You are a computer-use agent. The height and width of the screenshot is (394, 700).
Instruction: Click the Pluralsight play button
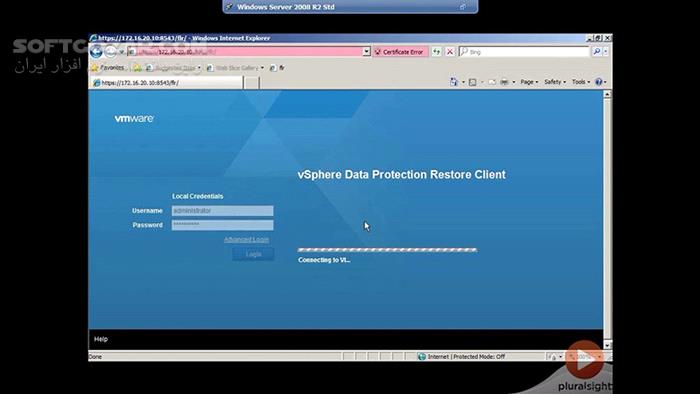(584, 360)
